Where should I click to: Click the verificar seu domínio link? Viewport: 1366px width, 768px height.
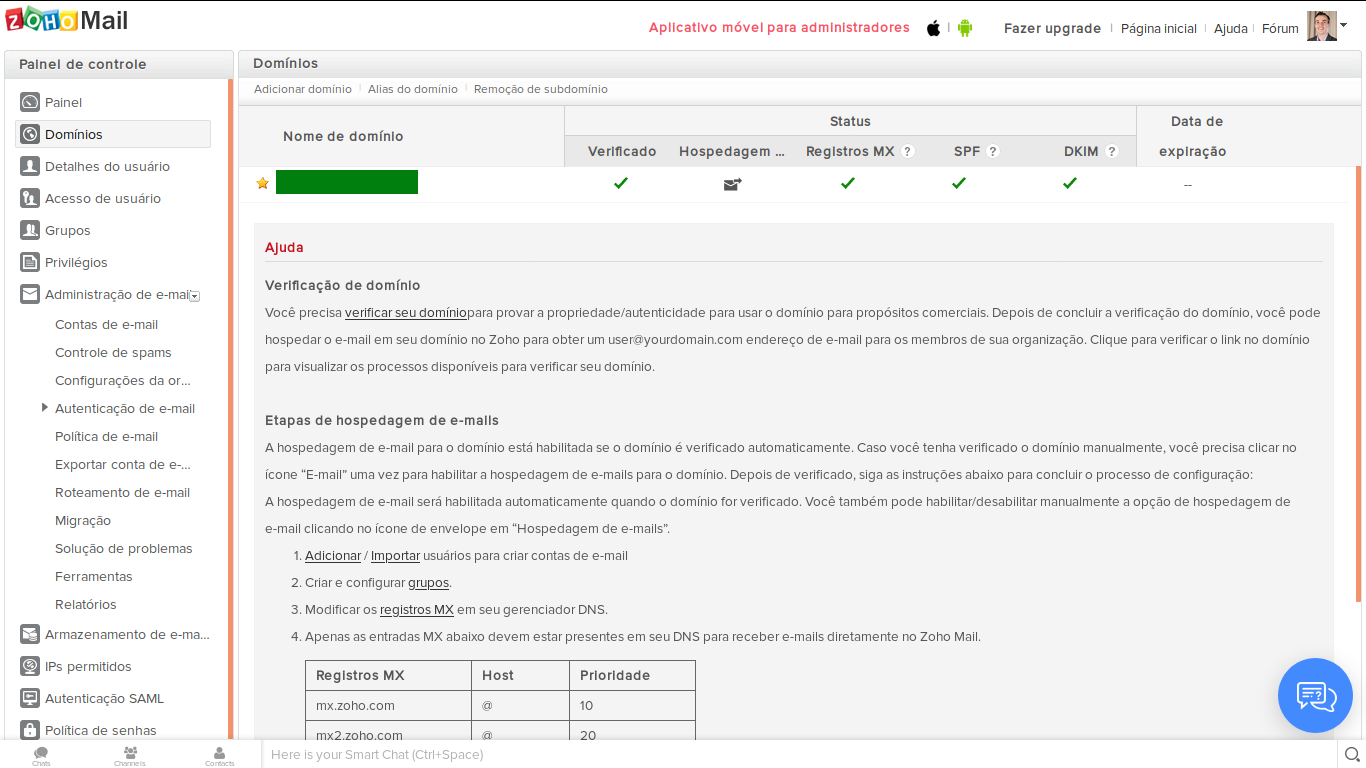coord(406,312)
